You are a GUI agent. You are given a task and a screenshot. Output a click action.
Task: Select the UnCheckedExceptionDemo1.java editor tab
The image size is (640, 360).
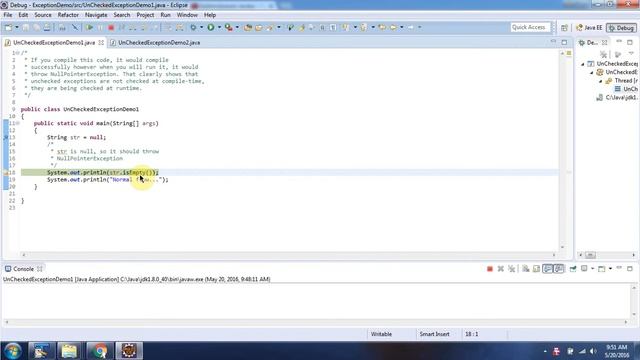[54, 42]
